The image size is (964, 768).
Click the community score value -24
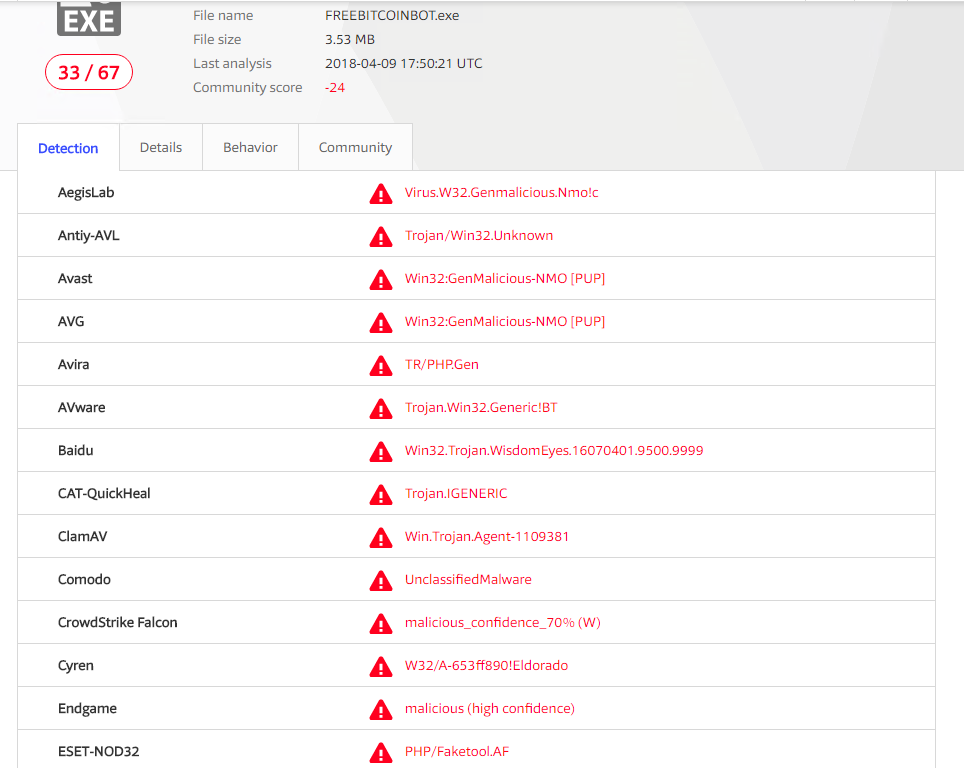click(335, 88)
